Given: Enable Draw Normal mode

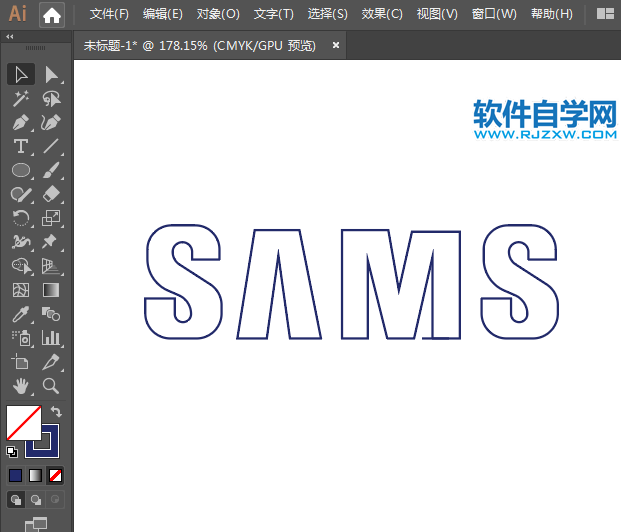Looking at the screenshot, I should point(16,500).
